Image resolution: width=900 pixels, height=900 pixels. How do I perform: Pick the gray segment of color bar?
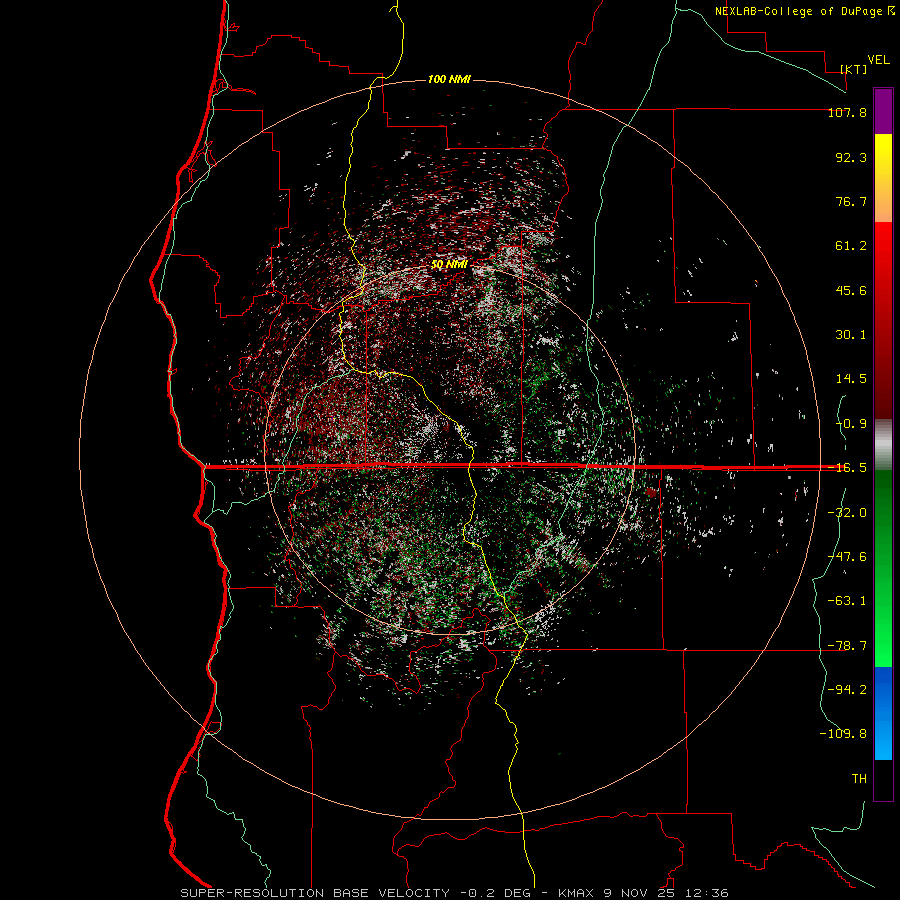[x=883, y=445]
